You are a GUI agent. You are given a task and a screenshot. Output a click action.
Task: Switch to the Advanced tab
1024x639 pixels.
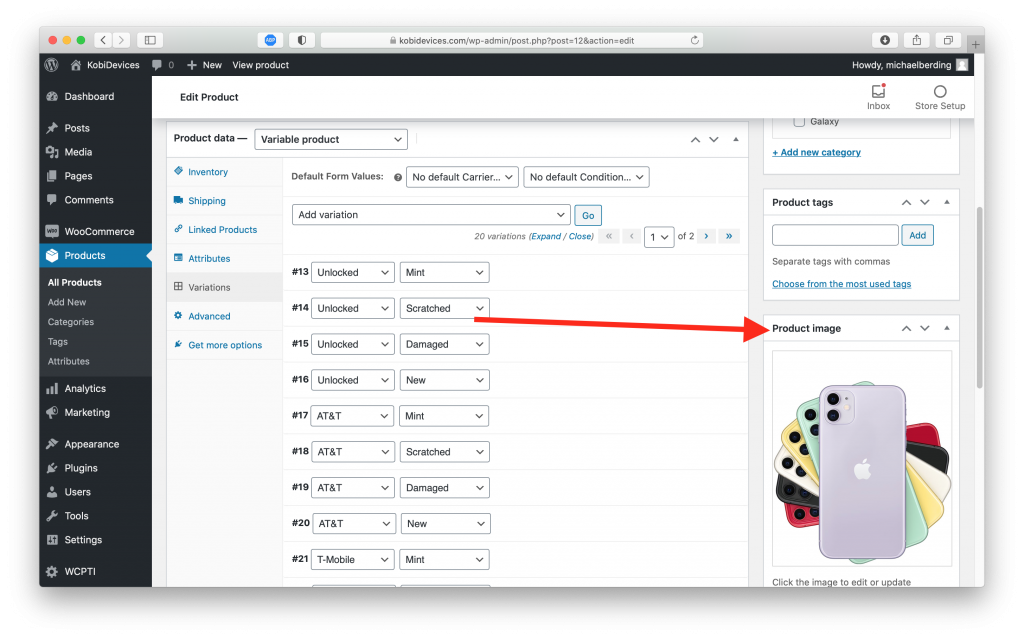[224, 316]
